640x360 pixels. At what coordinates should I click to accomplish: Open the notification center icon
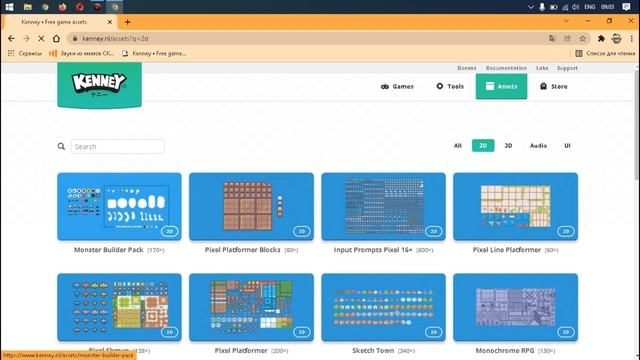tap(626, 7)
